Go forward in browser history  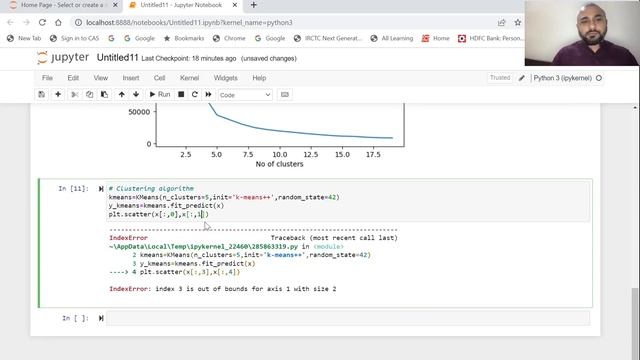point(26,22)
